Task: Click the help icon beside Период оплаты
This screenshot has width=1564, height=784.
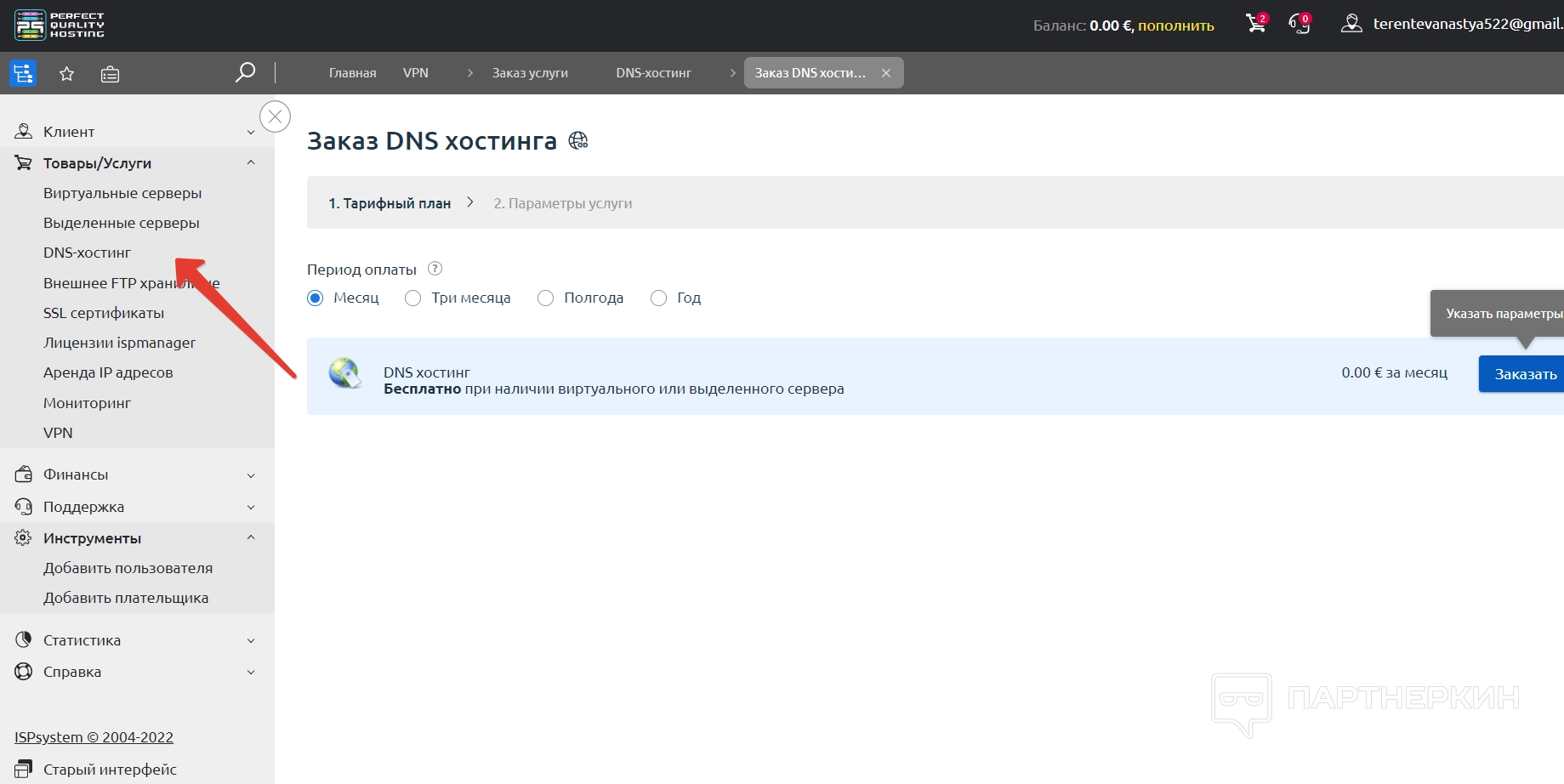Action: tap(435, 269)
